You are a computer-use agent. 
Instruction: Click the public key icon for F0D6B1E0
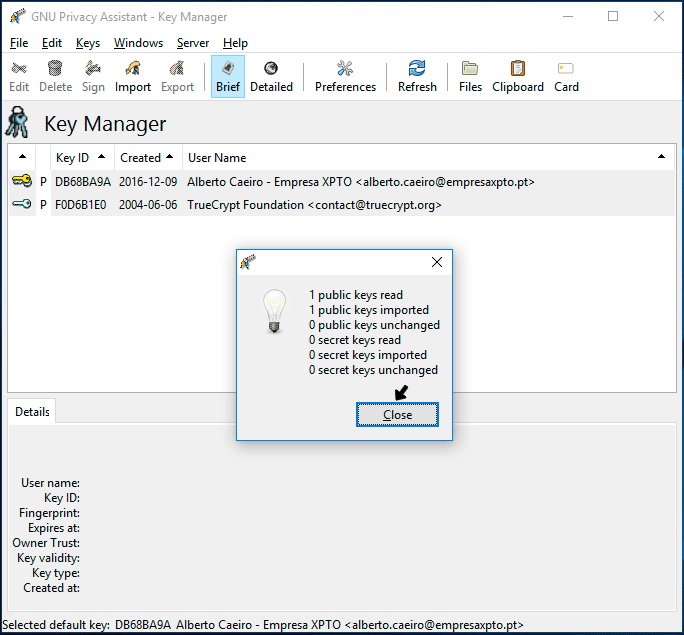point(22,204)
